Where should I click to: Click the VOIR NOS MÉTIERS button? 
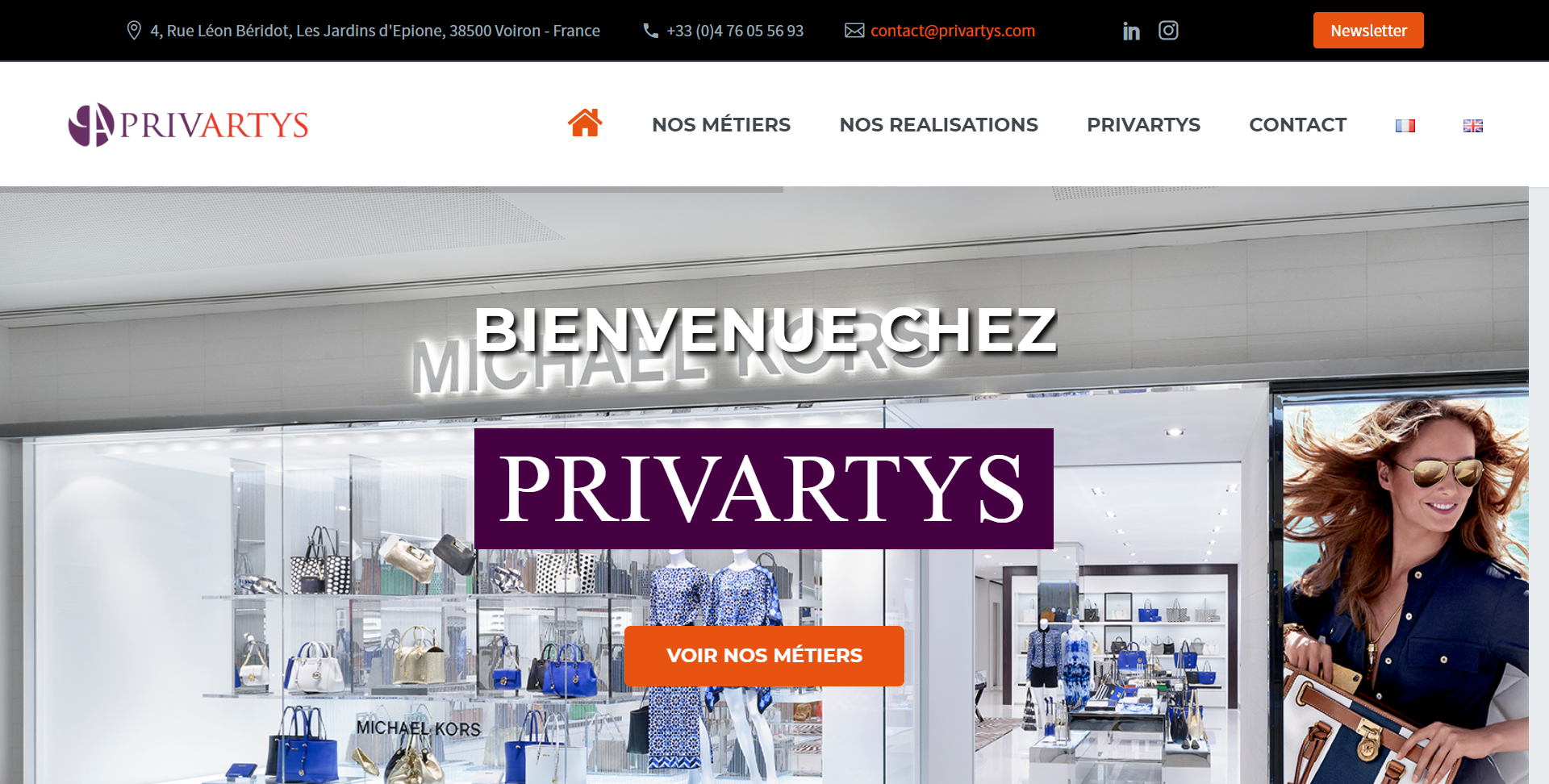pyautogui.click(x=764, y=656)
